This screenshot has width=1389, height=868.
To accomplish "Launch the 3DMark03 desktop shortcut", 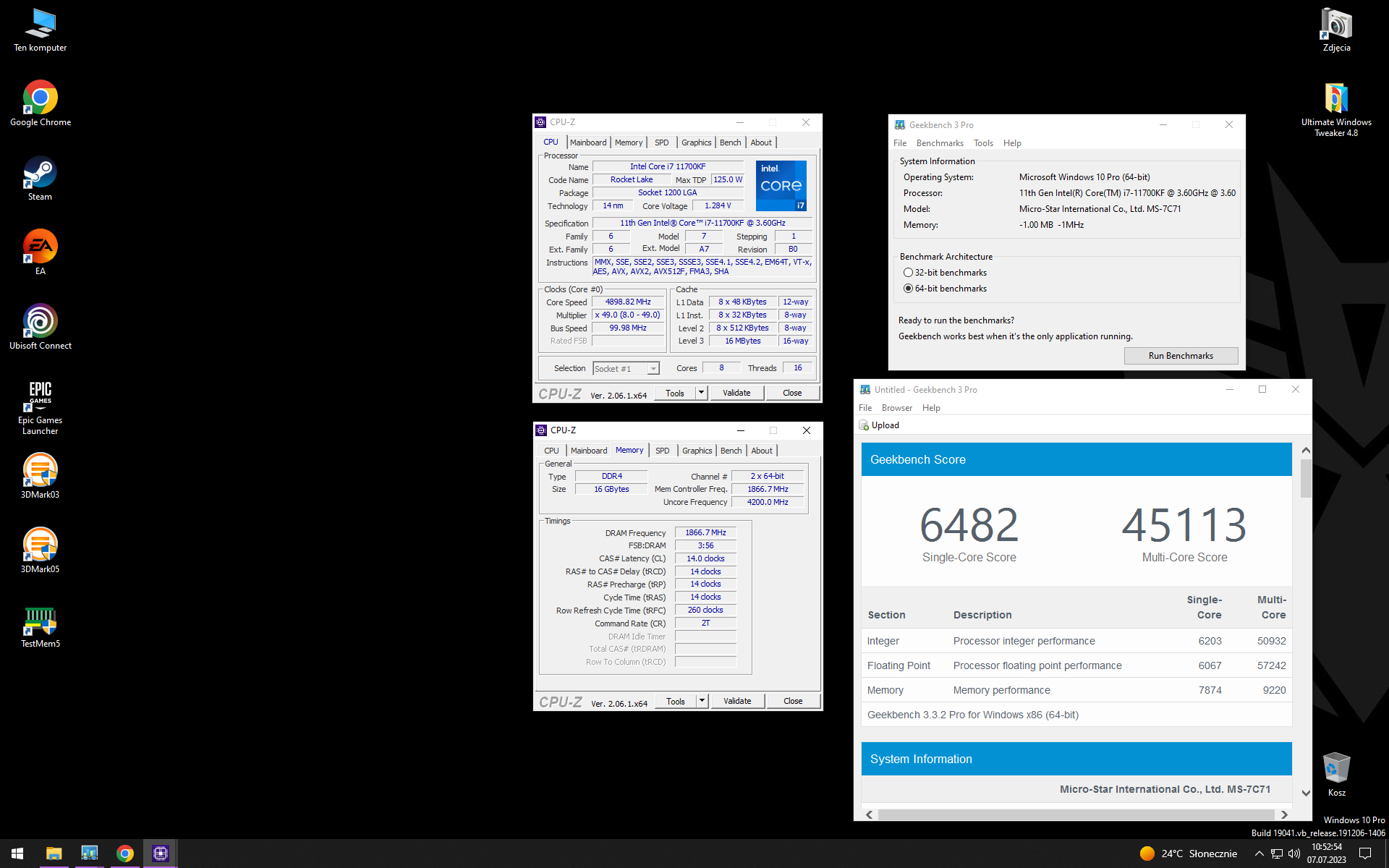I will pyautogui.click(x=41, y=476).
